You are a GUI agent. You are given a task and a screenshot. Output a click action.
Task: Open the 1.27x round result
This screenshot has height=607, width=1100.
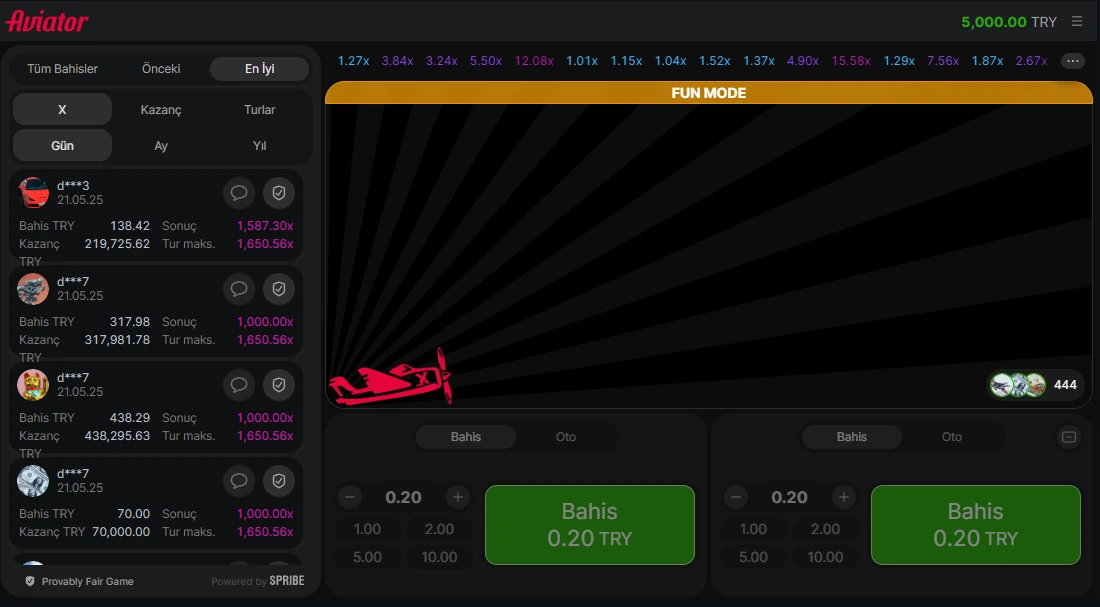(354, 61)
